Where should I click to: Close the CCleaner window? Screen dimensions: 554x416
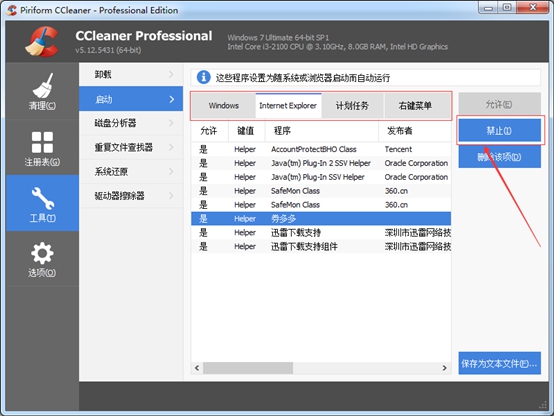click(x=533, y=8)
